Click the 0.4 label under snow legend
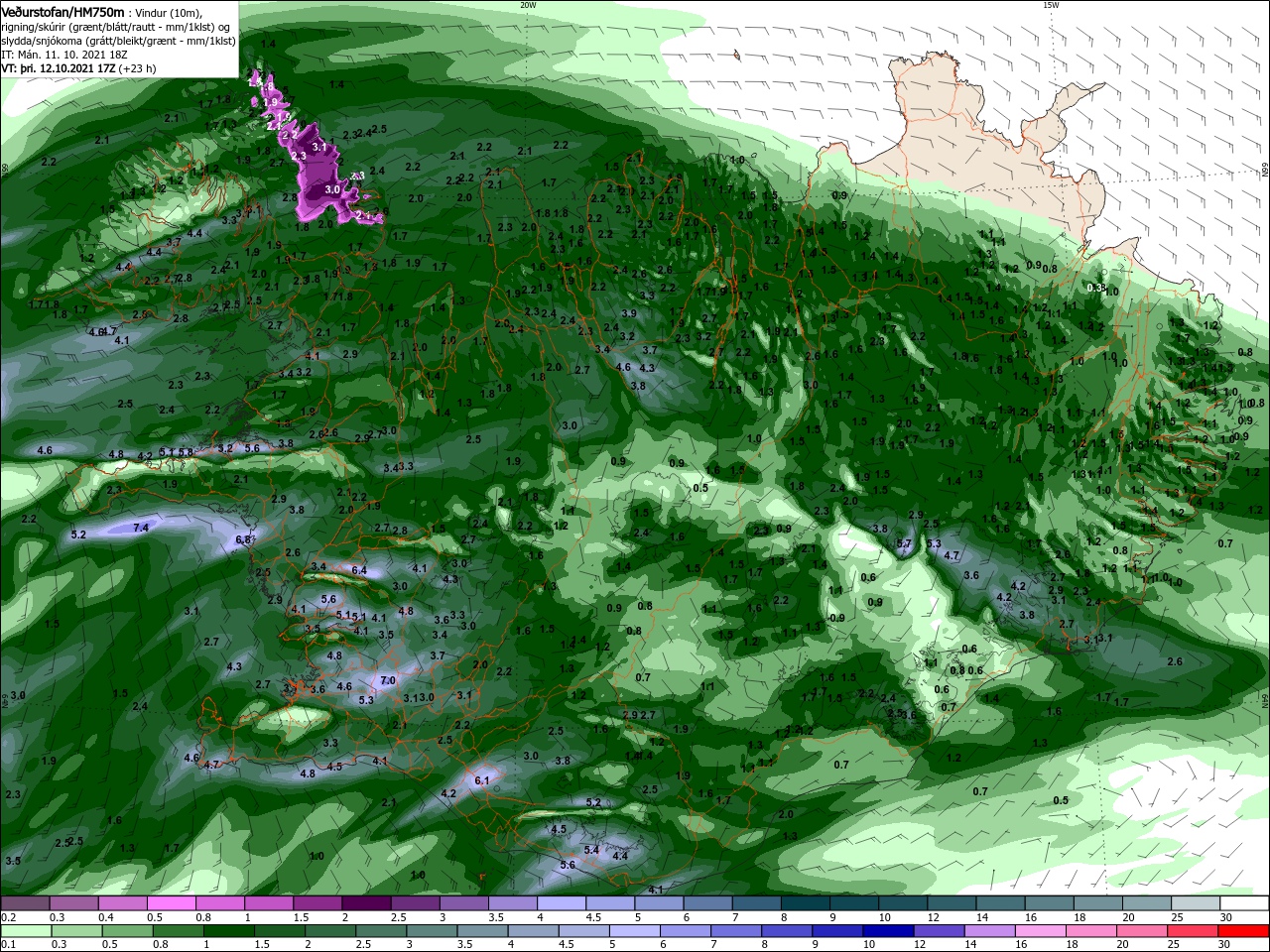1270x952 pixels. coord(106,917)
